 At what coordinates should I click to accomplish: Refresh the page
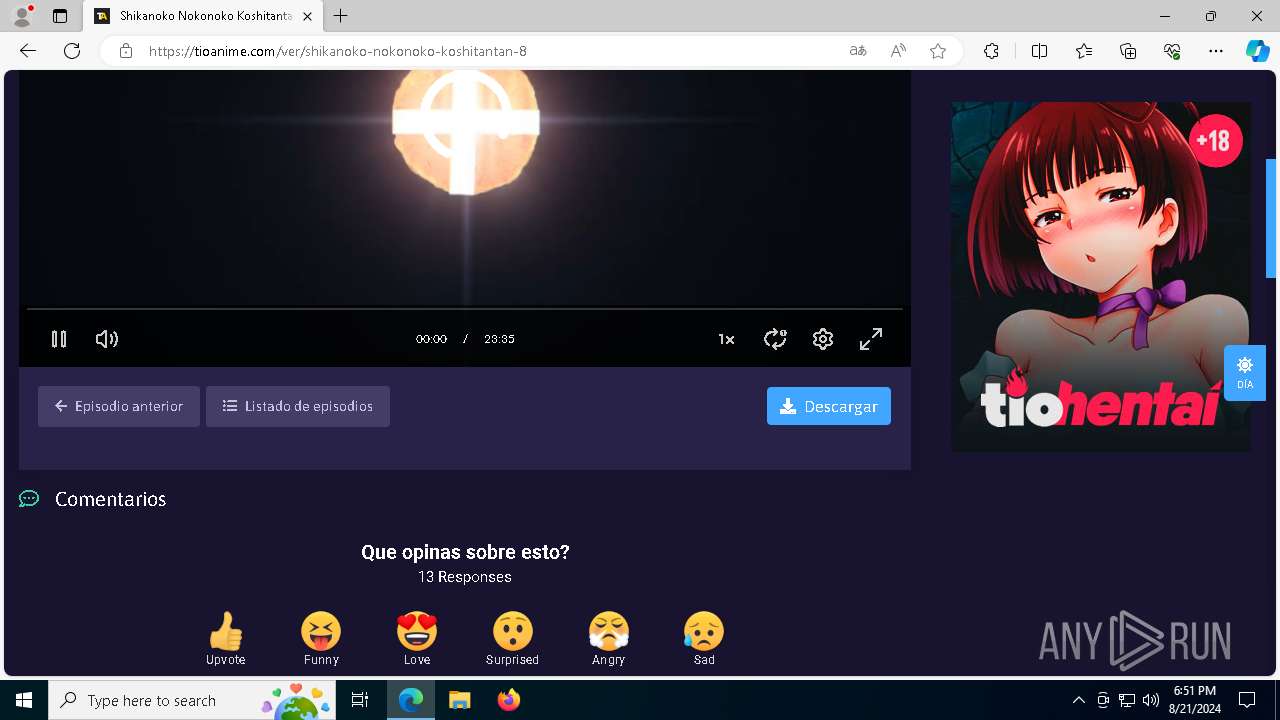point(72,51)
